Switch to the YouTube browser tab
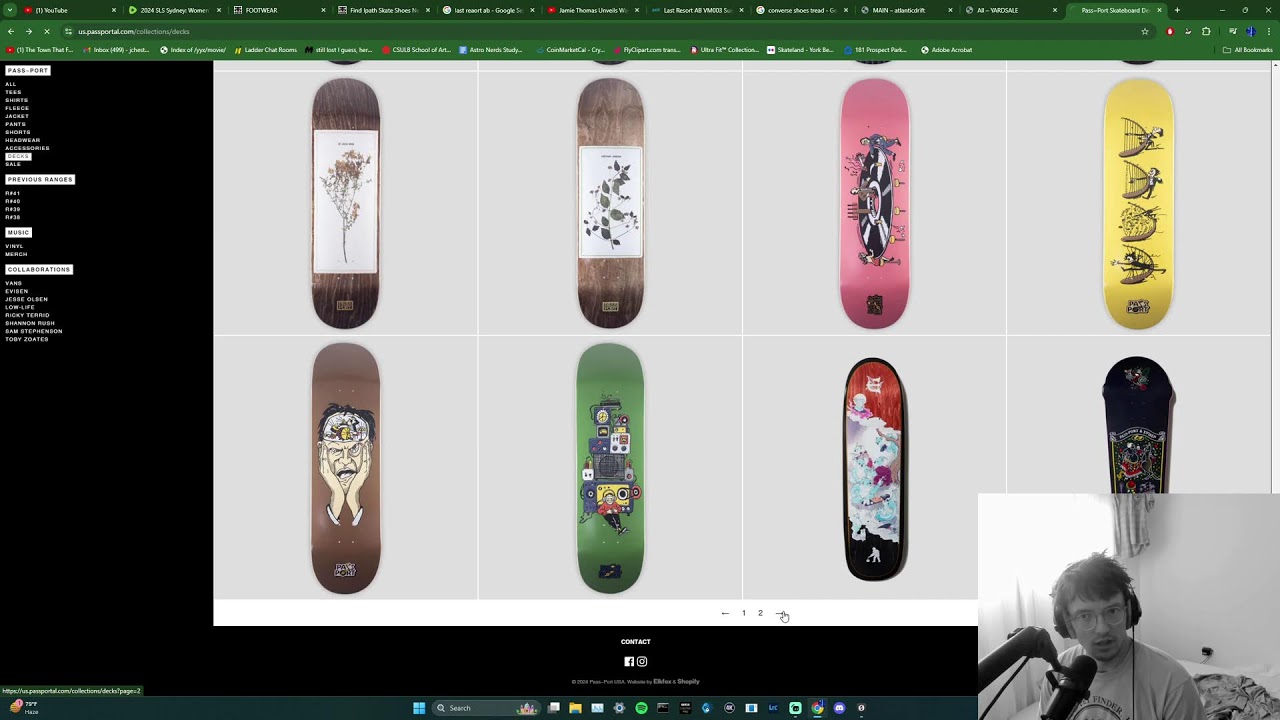The image size is (1280, 720). pos(68,10)
